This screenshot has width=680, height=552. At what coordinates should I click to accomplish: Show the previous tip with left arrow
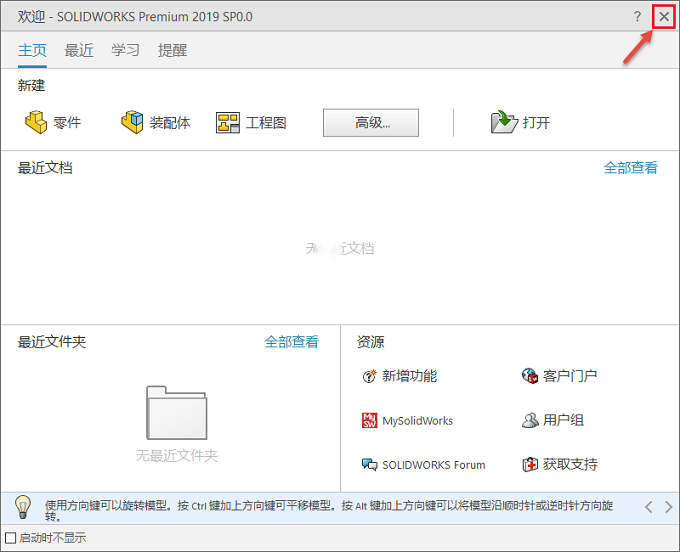649,506
